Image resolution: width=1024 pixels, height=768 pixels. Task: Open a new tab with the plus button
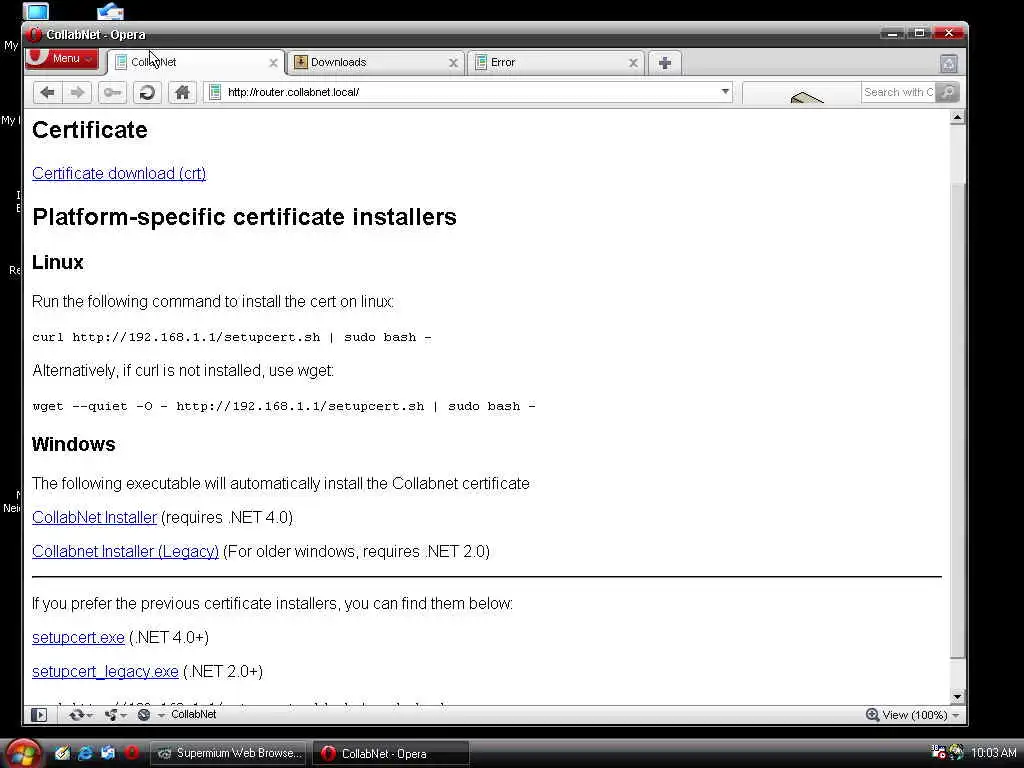point(664,63)
